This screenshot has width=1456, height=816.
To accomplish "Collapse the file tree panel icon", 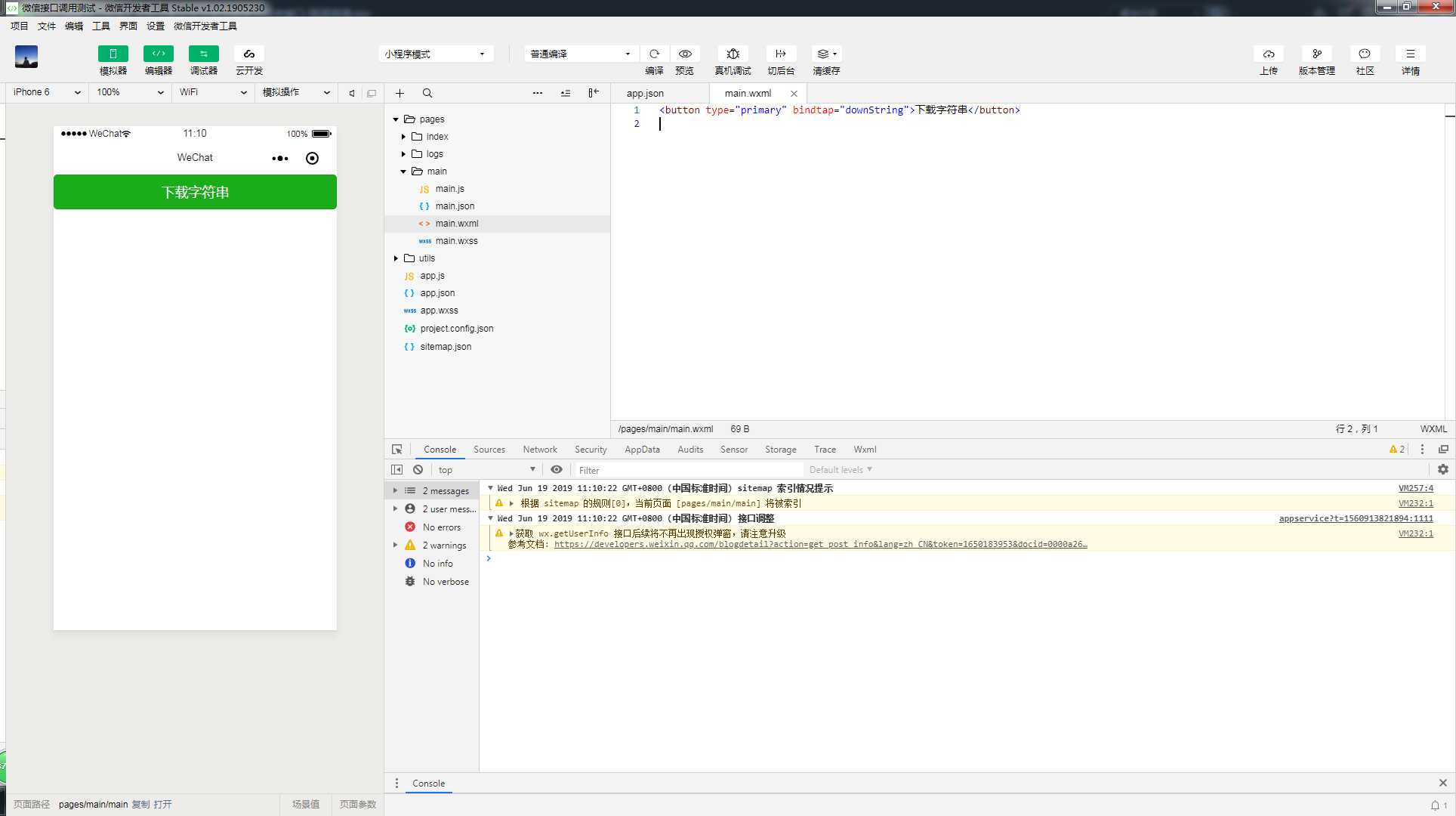I will (594, 93).
